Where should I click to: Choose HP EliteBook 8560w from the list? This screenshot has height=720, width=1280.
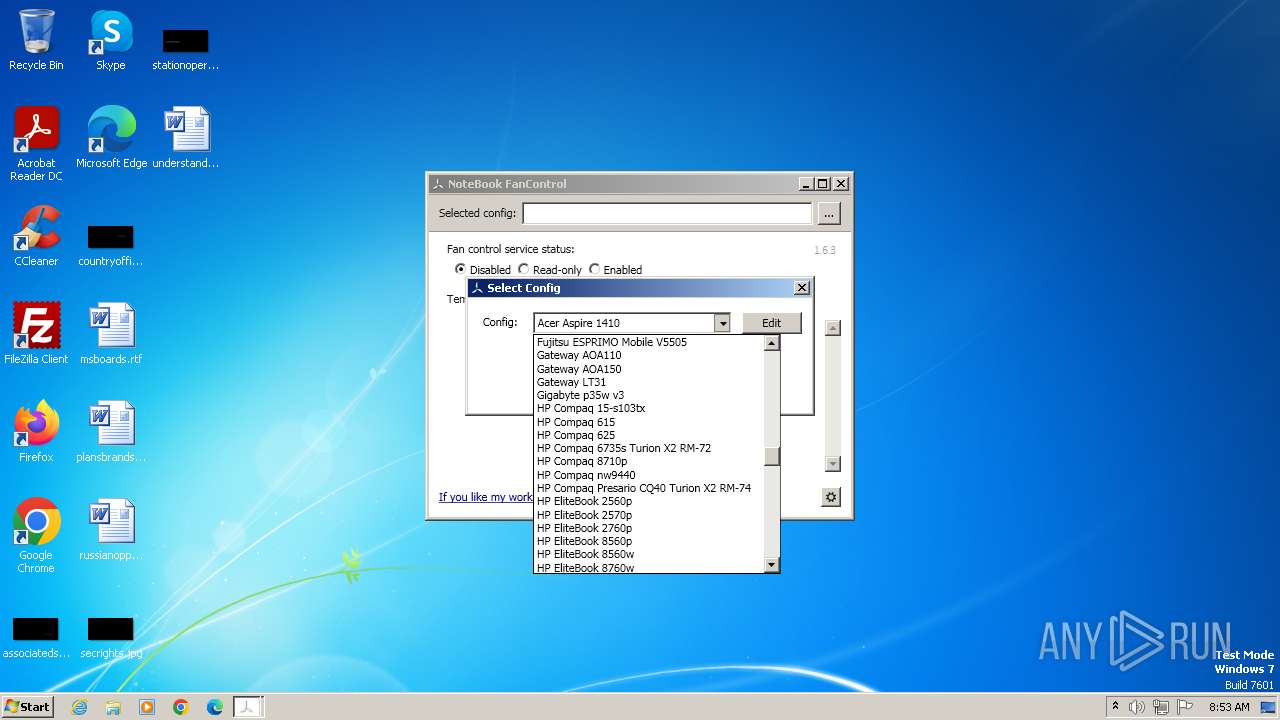pyautogui.click(x=649, y=554)
